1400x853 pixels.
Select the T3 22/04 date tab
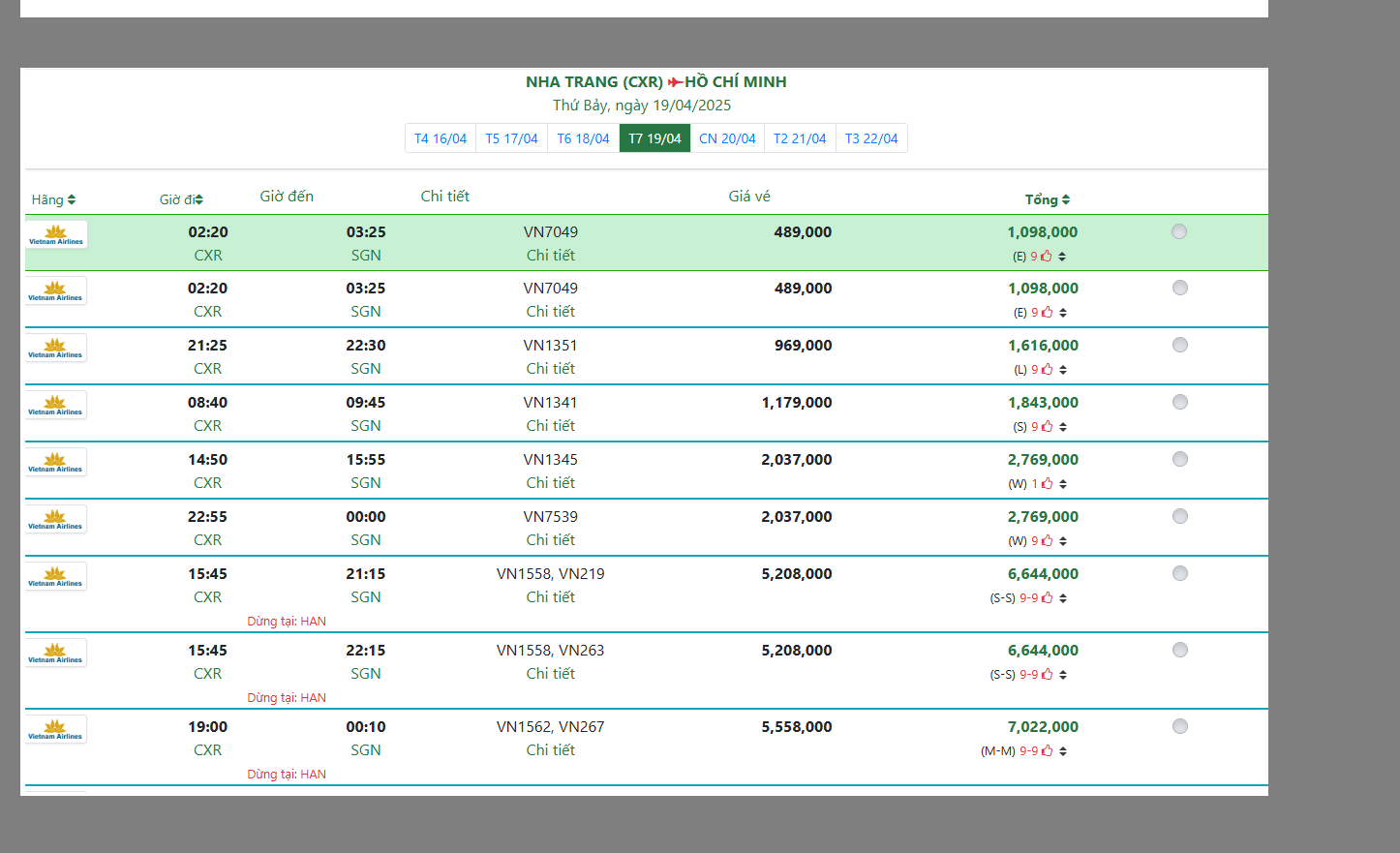871,138
